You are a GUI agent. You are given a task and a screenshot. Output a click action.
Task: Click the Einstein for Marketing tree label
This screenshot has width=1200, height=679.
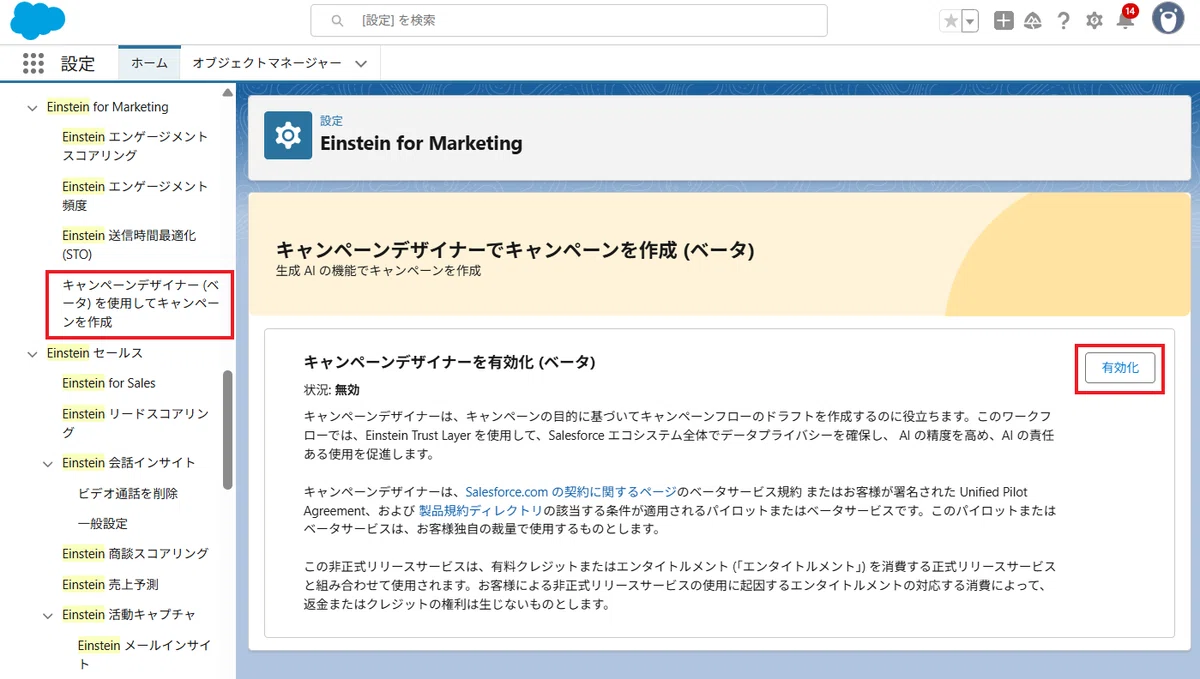coord(107,107)
